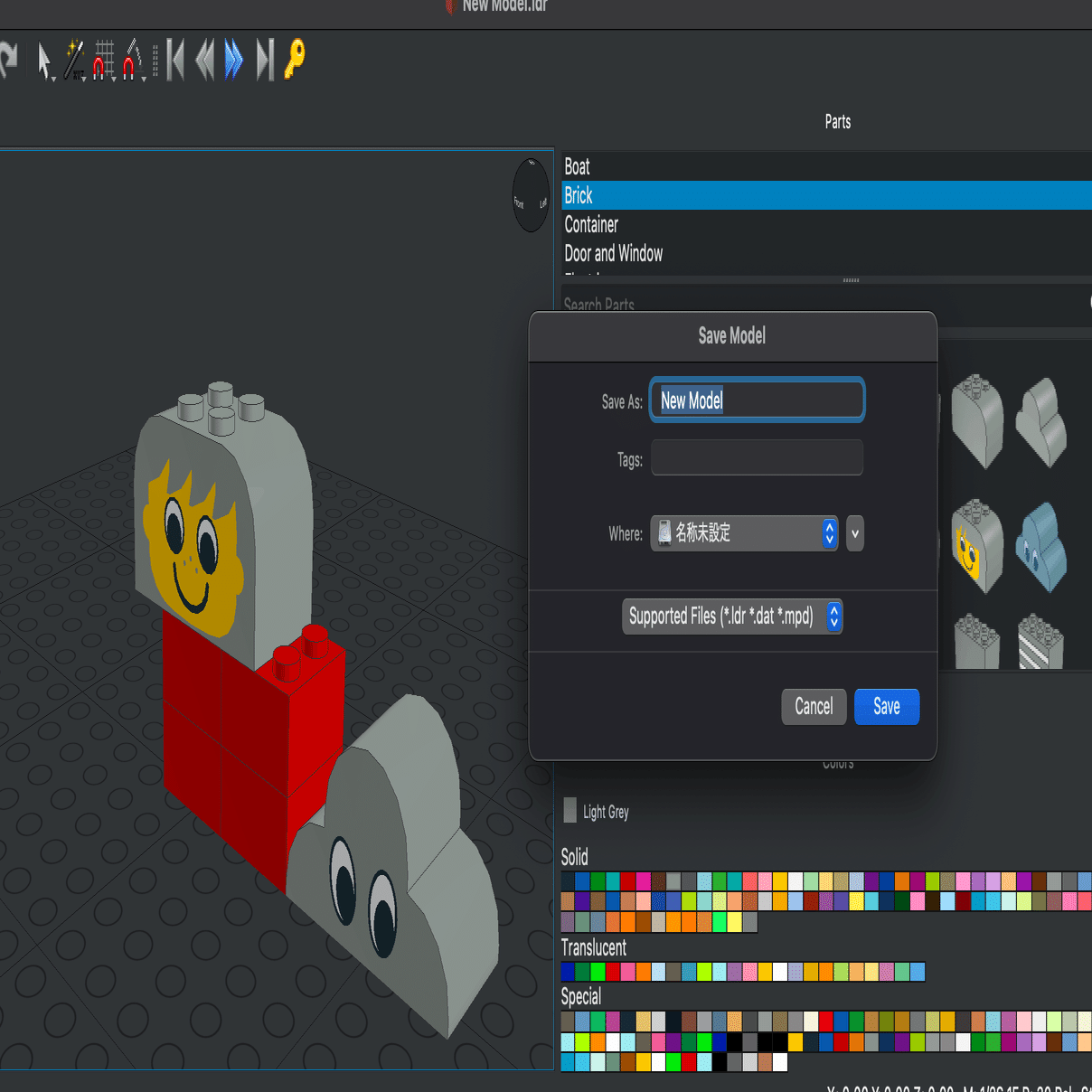Choose the Container parts category

pos(826,224)
